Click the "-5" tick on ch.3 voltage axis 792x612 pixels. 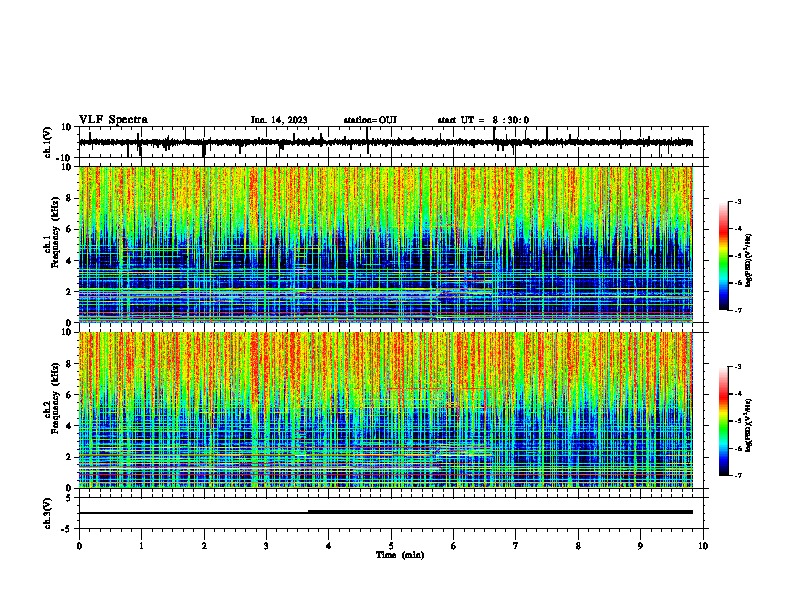[68, 529]
